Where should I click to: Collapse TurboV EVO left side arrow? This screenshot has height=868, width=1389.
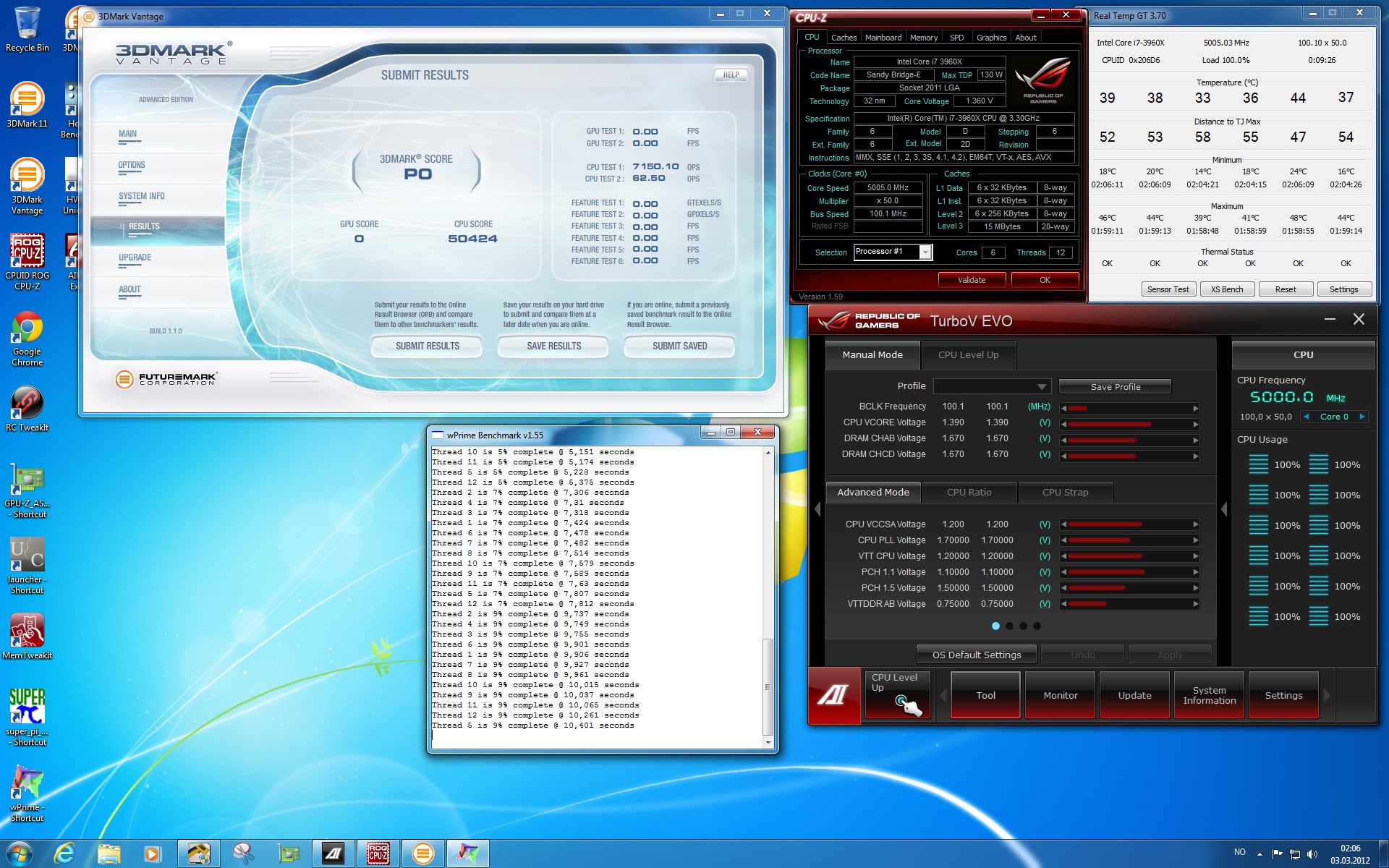pos(817,509)
